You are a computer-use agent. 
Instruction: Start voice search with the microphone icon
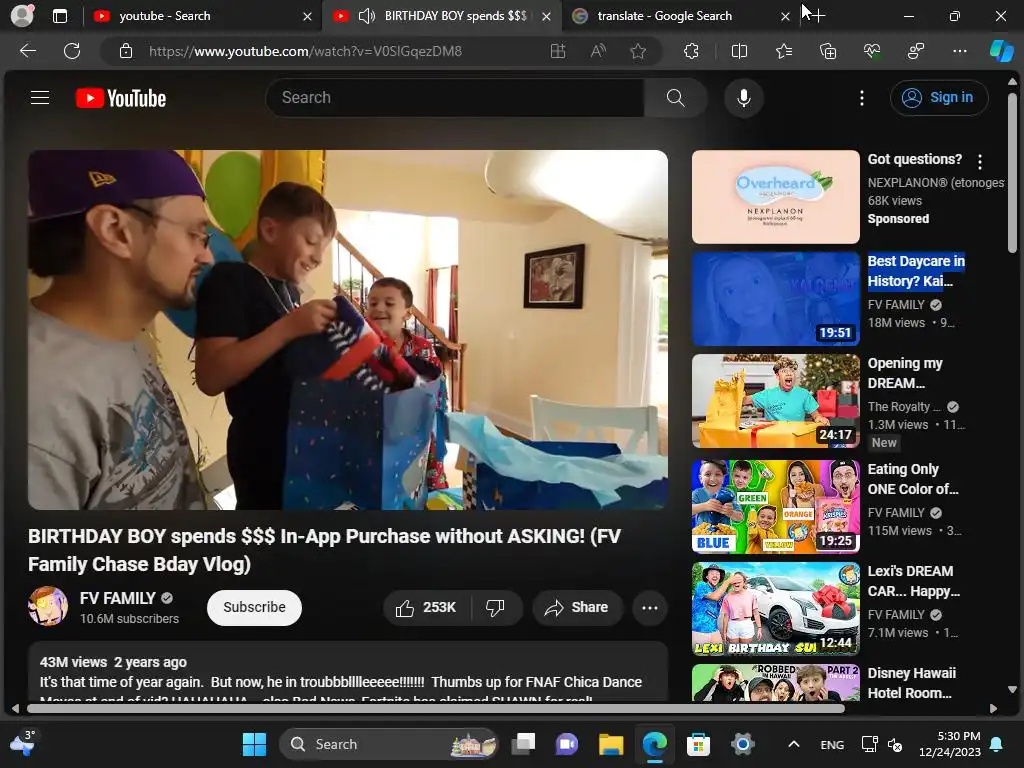pos(743,98)
